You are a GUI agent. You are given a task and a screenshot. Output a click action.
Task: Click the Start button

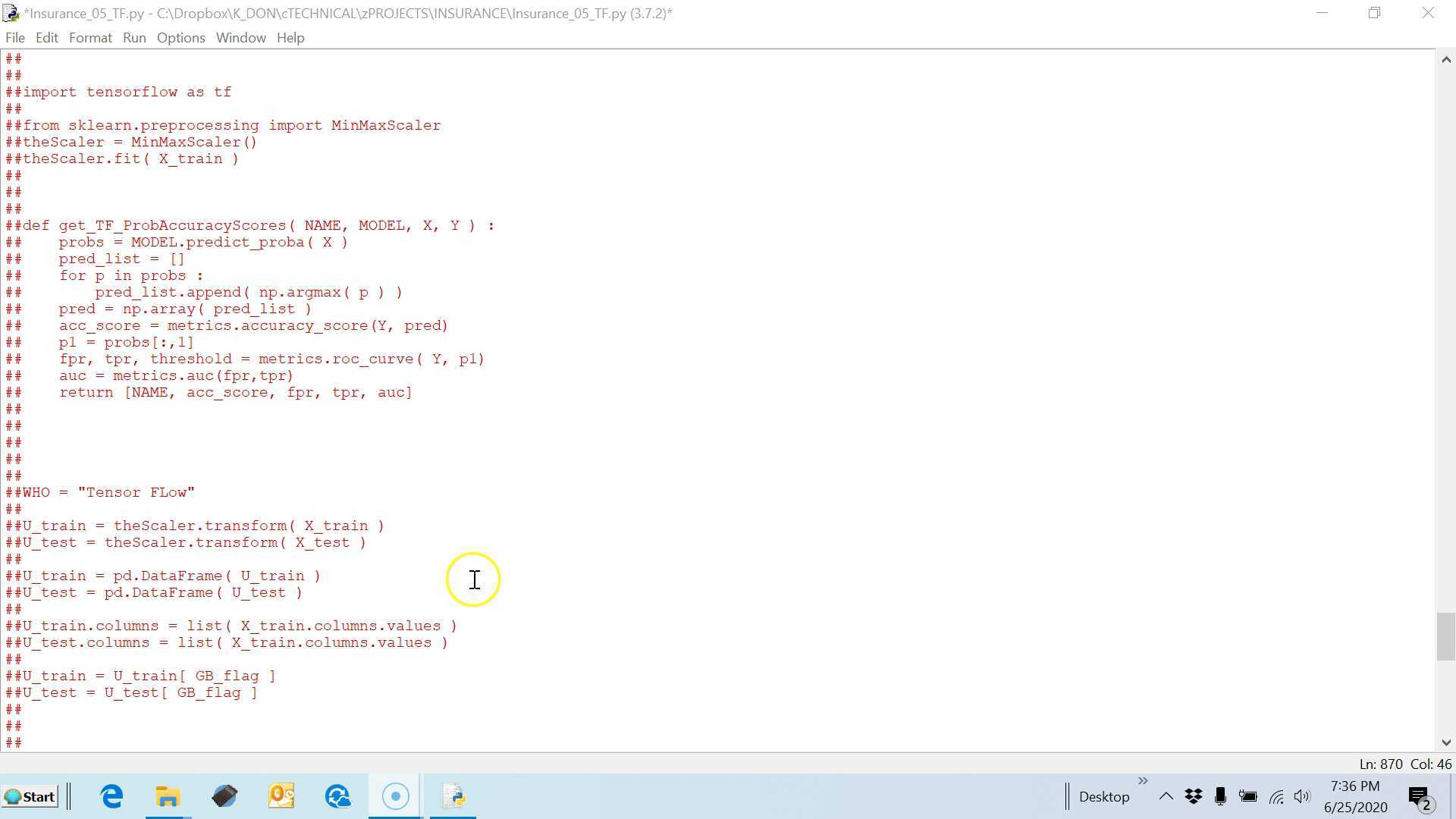pos(30,796)
